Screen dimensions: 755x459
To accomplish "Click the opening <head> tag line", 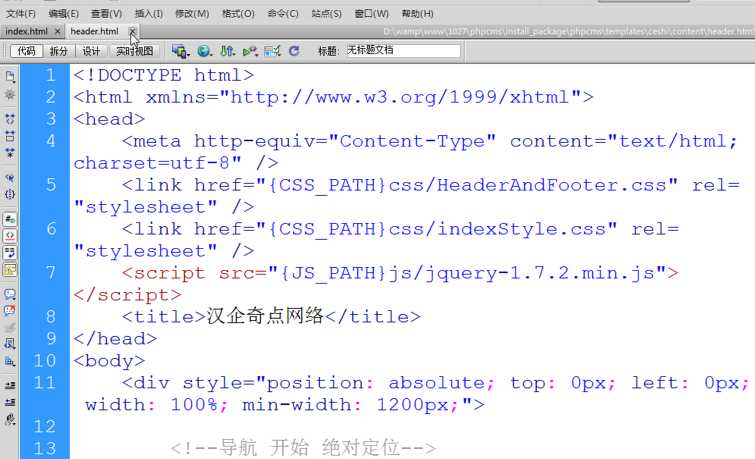I will coord(109,119).
